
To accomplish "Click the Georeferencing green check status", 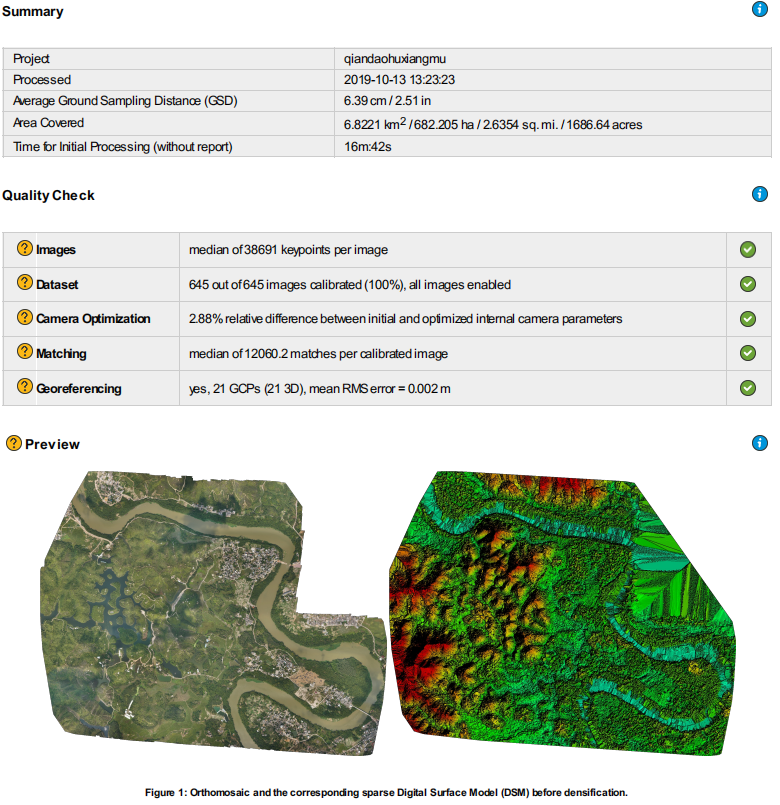I will (x=747, y=388).
